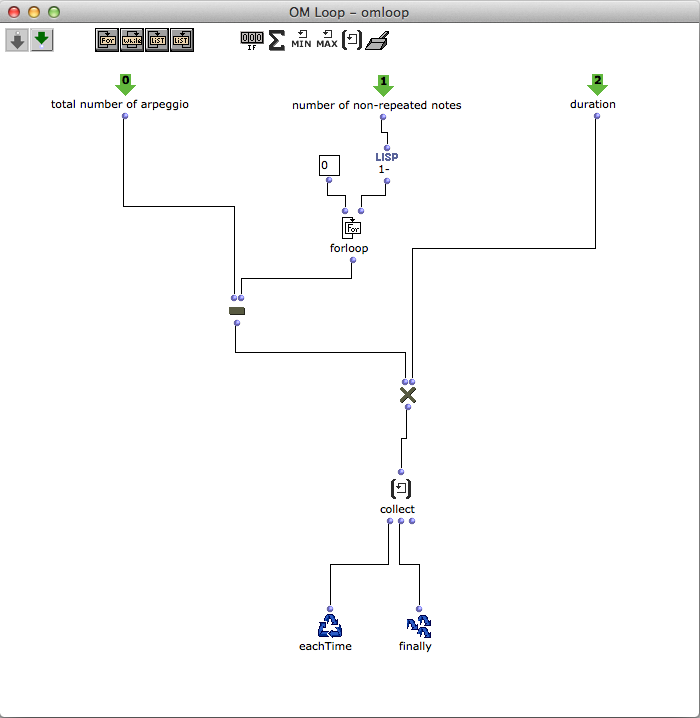Viewport: 700px width, 718px height.
Task: Pick the MAX accumulator toolbar icon
Action: [327, 40]
